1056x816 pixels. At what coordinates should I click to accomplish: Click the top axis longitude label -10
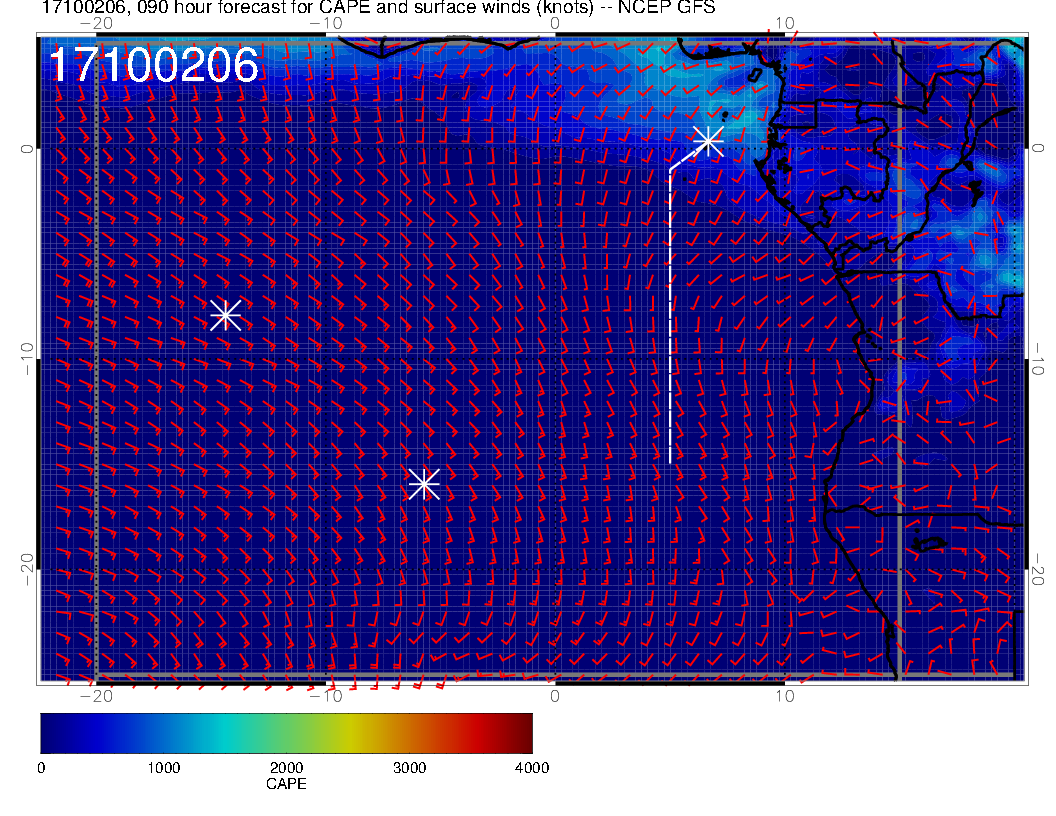tap(326, 23)
